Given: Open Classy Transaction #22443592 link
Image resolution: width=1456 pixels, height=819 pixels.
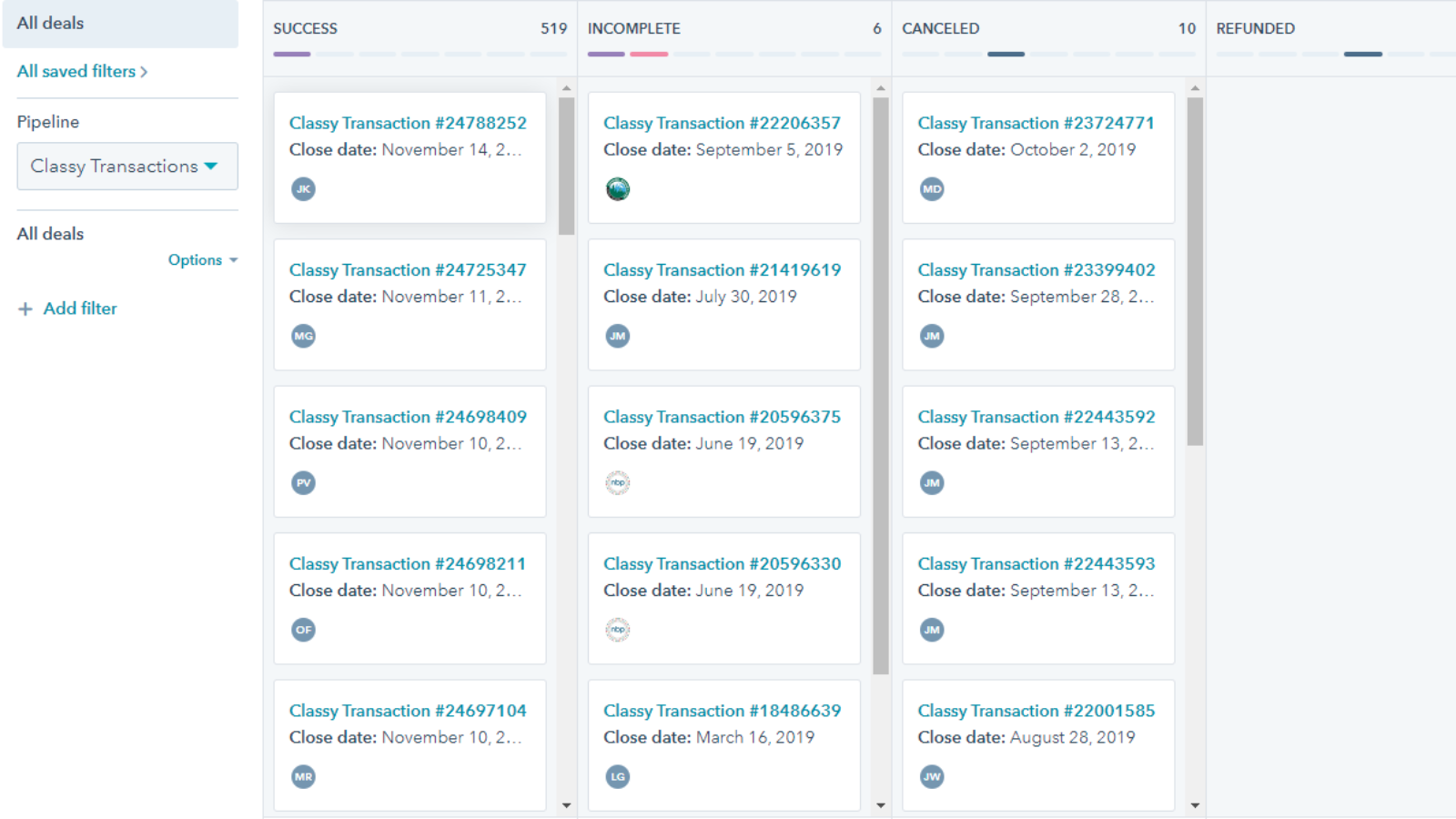Looking at the screenshot, I should pos(1036,417).
